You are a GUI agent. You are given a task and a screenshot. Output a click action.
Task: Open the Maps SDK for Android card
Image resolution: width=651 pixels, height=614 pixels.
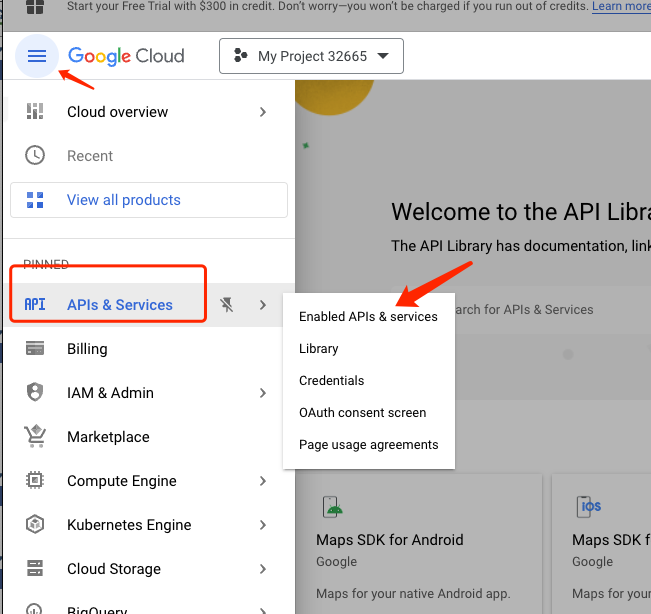[x=418, y=545]
